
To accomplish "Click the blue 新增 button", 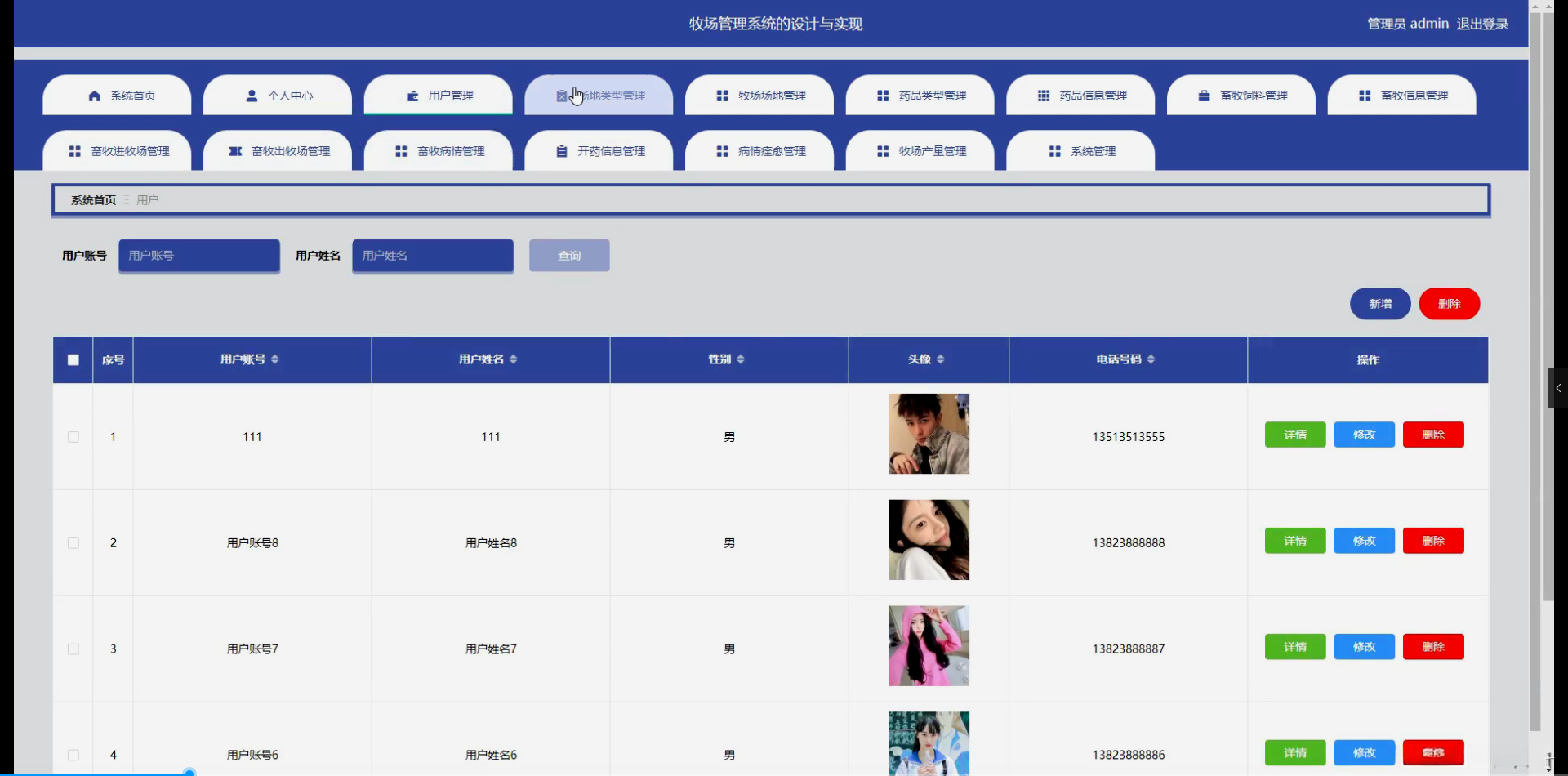I will [x=1380, y=304].
